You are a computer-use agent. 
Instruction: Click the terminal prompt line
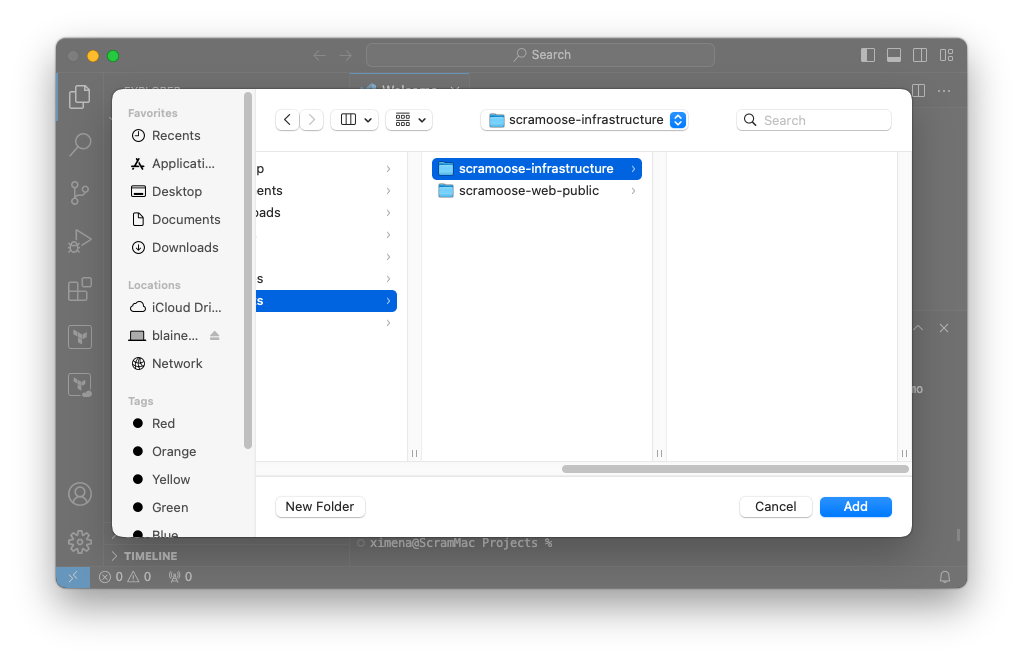click(x=461, y=543)
